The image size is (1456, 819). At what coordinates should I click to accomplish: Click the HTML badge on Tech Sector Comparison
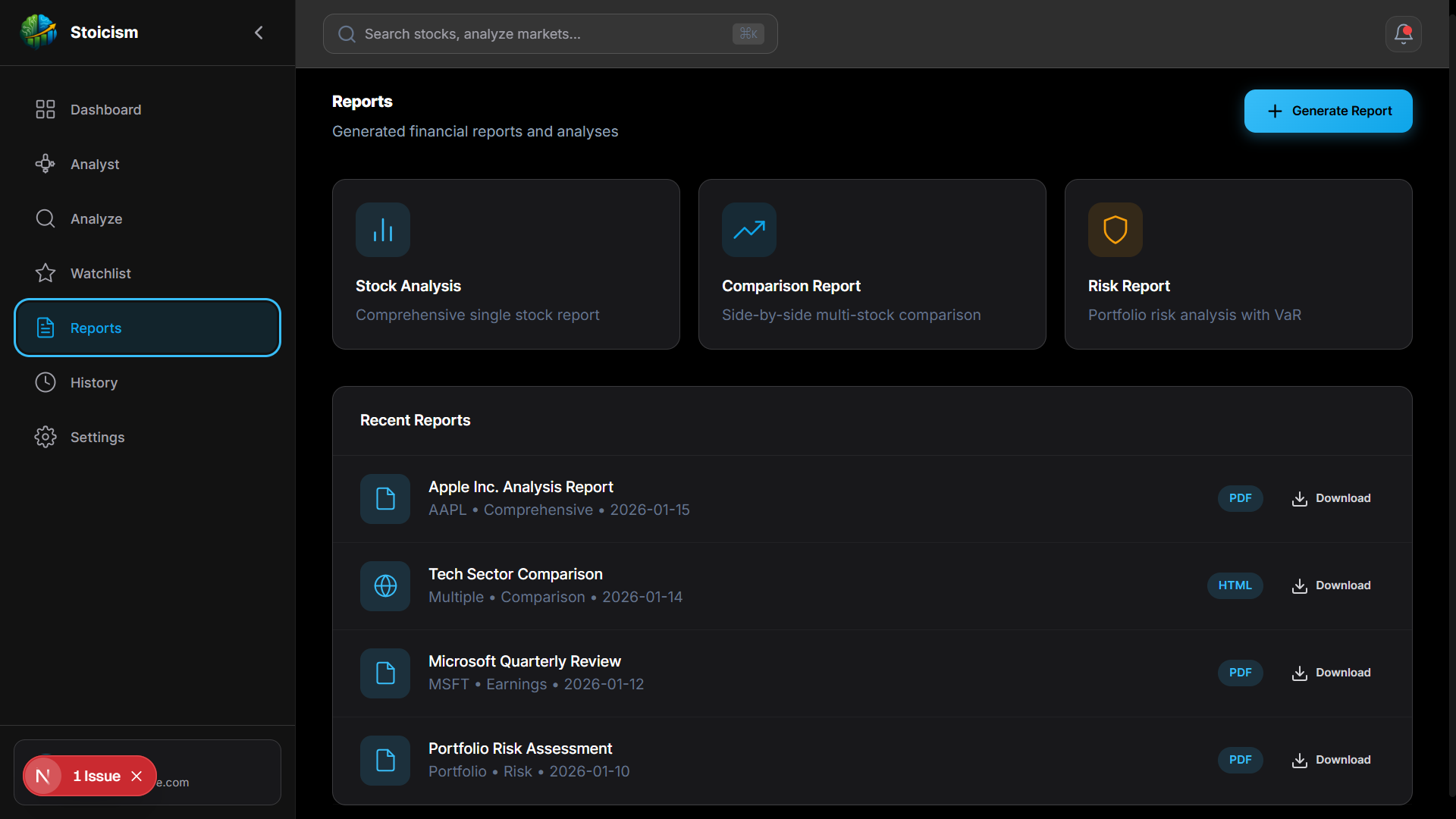tap(1235, 585)
